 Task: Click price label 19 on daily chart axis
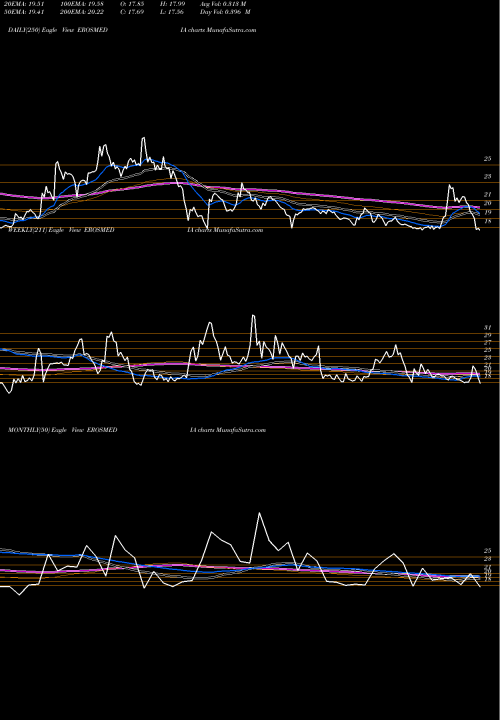(x=487, y=213)
